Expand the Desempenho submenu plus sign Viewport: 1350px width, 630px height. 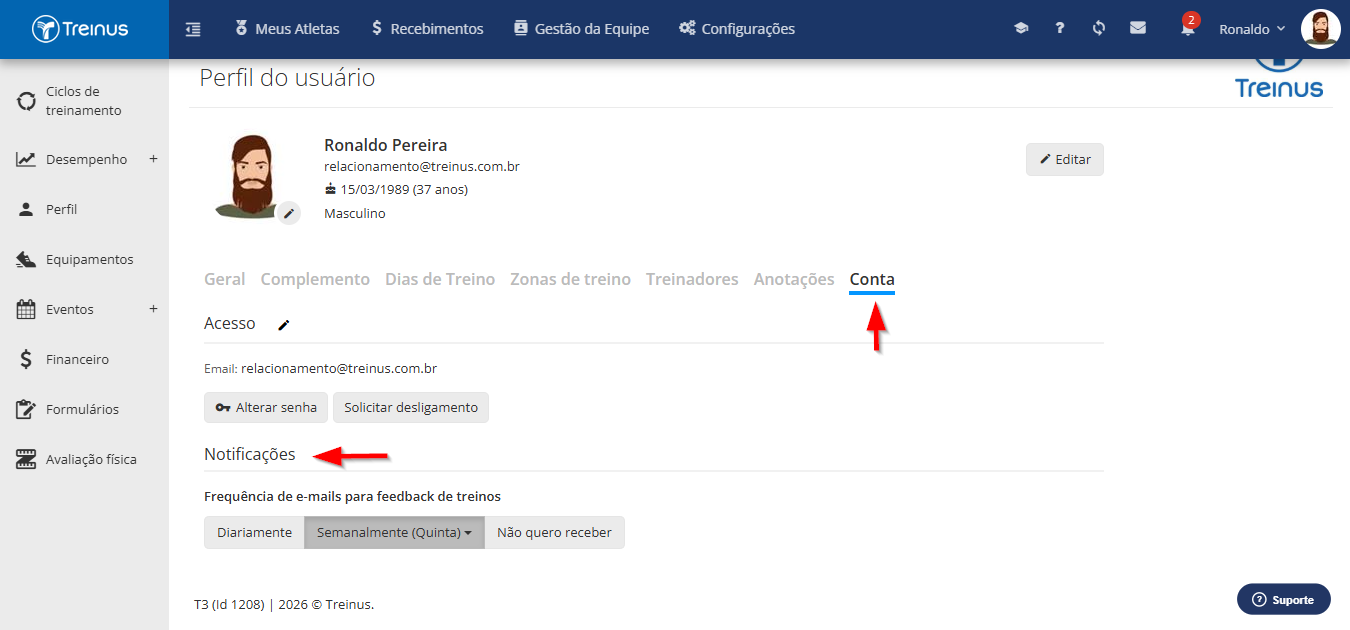(x=153, y=158)
